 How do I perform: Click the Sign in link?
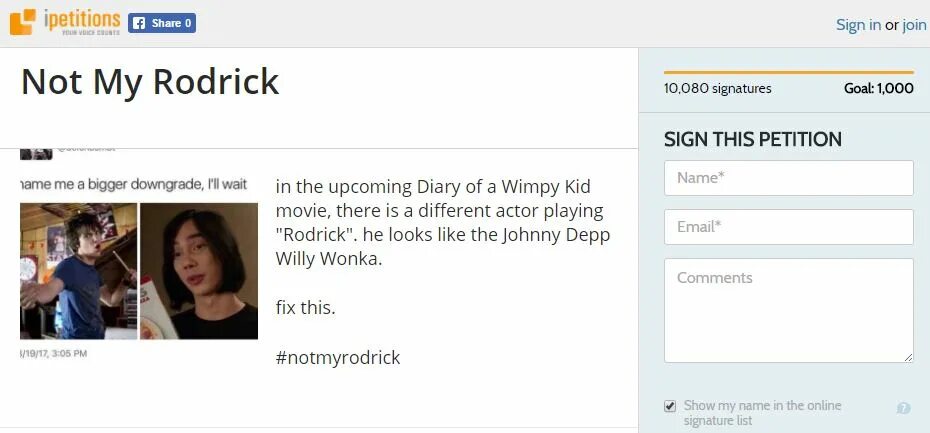pyautogui.click(x=858, y=25)
